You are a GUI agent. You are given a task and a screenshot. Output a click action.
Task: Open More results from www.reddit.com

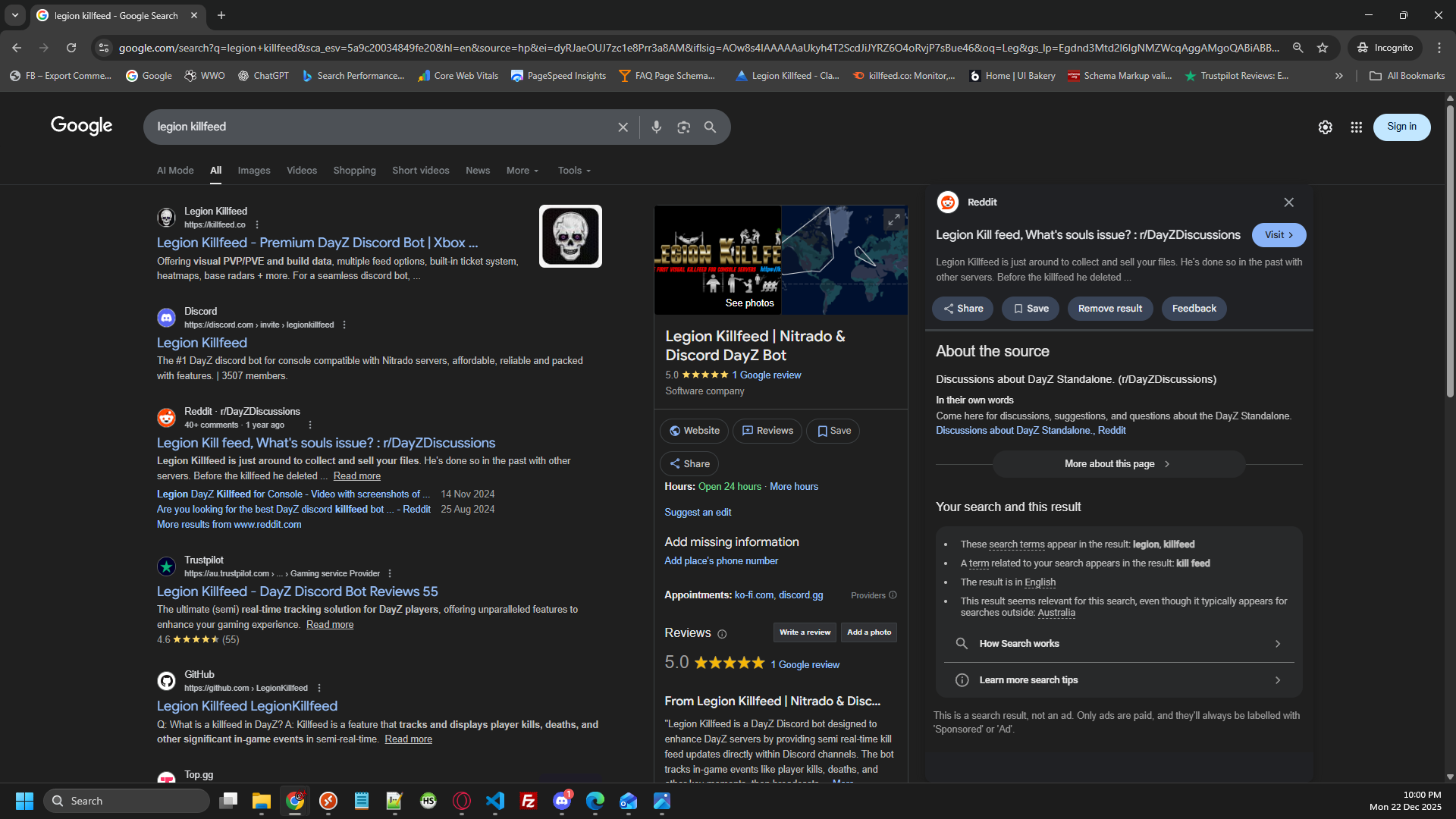click(x=229, y=525)
